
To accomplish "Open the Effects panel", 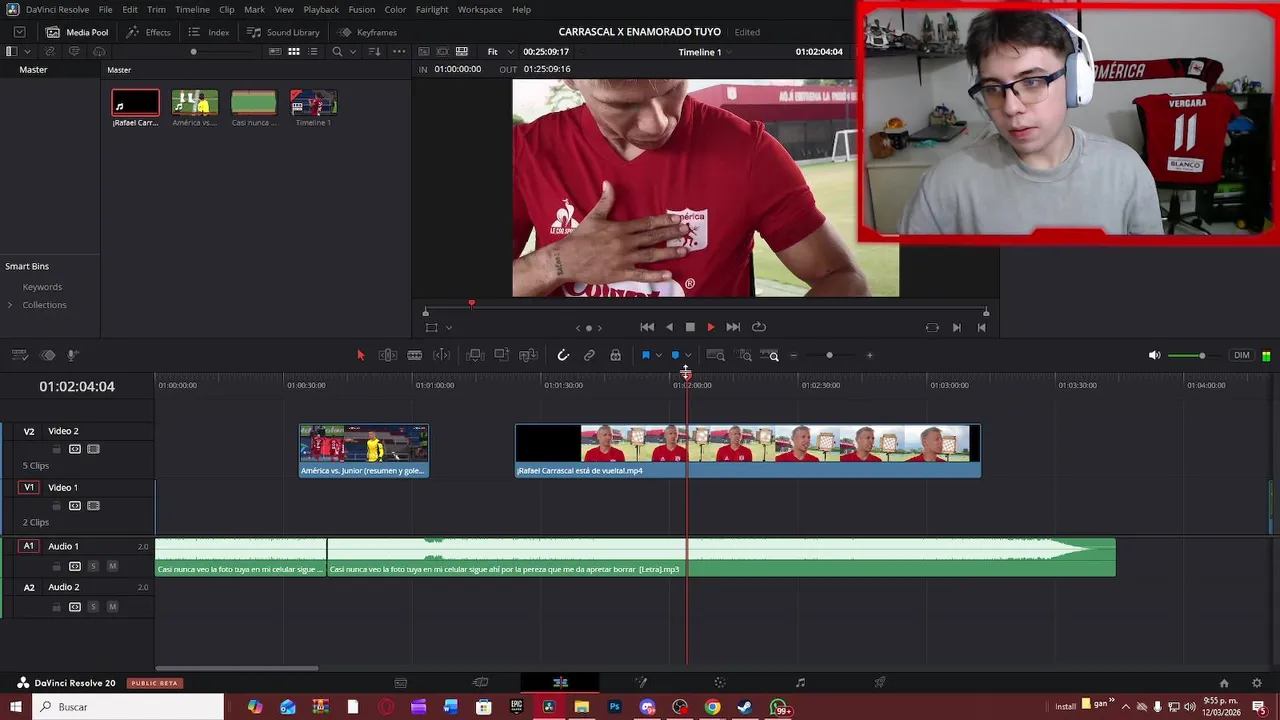I will click(148, 32).
